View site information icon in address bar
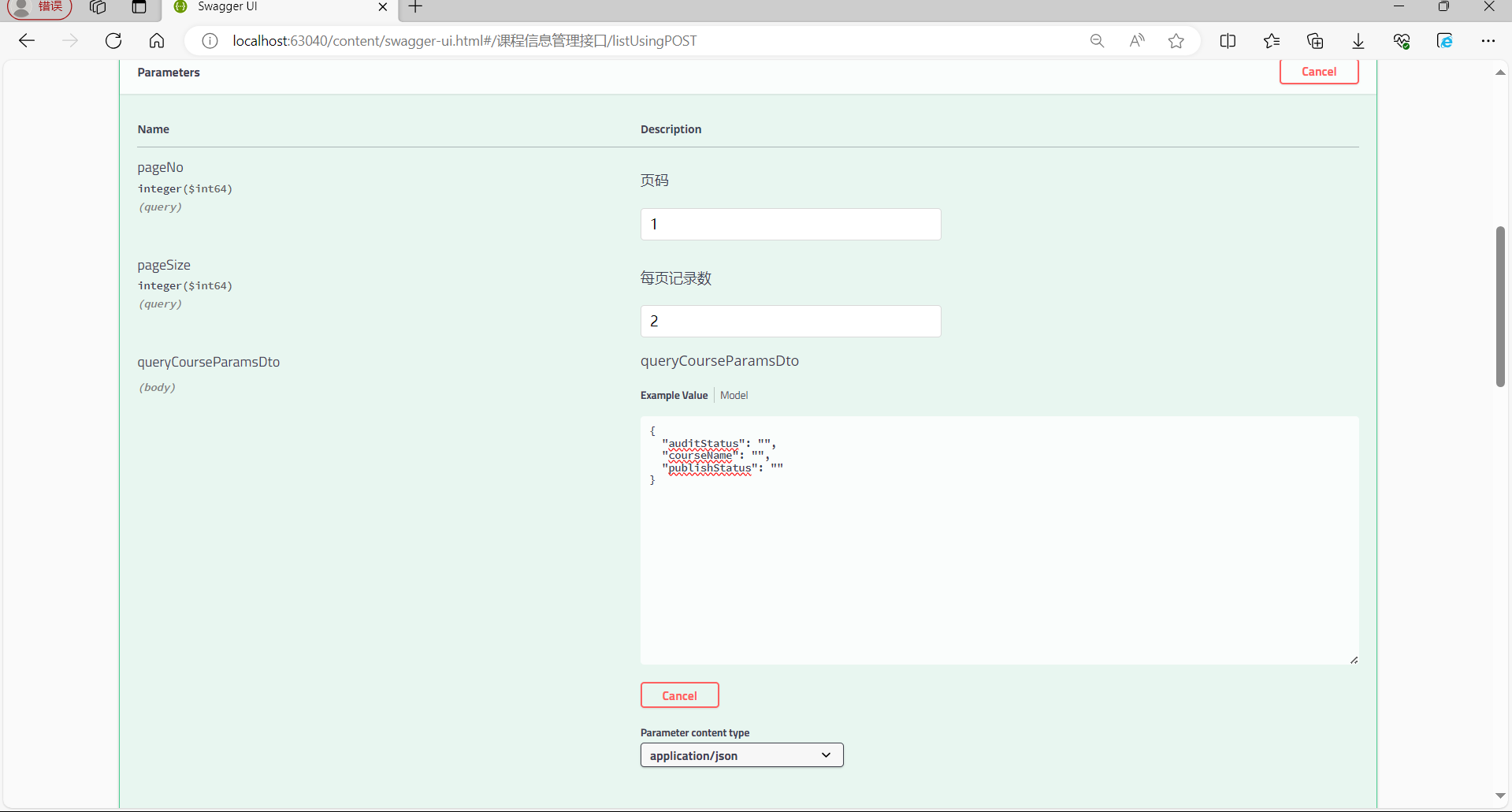The height and width of the screenshot is (812, 1512). point(210,41)
